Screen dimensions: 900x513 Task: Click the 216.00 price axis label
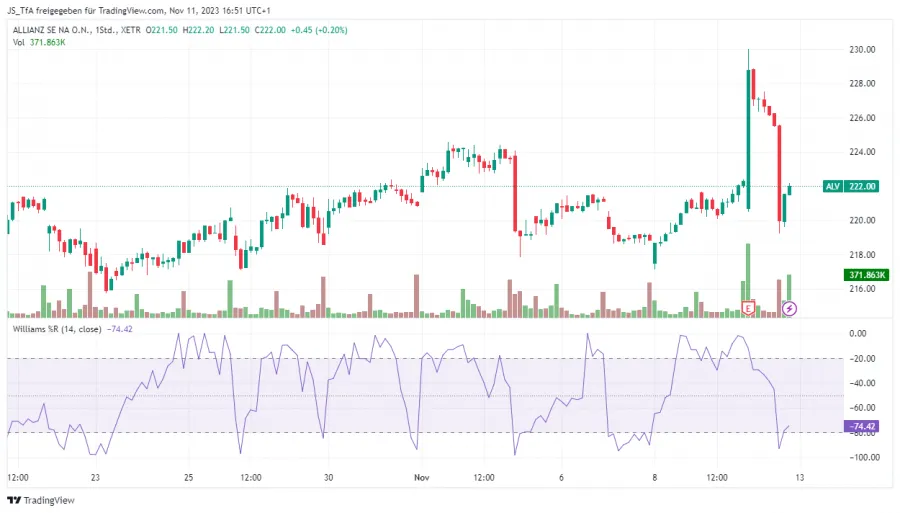(x=862, y=289)
